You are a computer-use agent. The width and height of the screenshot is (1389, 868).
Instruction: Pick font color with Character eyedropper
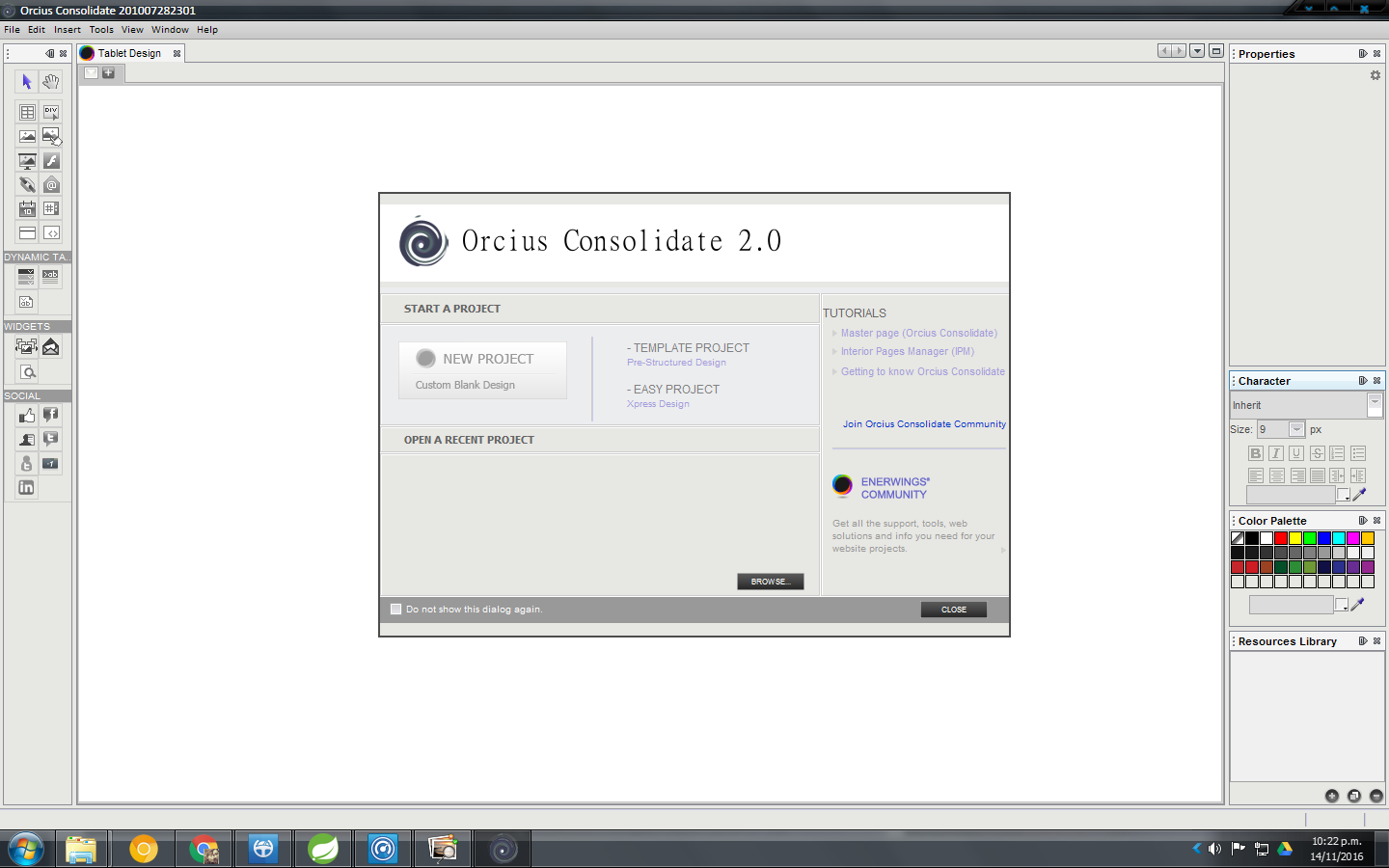(x=1360, y=495)
